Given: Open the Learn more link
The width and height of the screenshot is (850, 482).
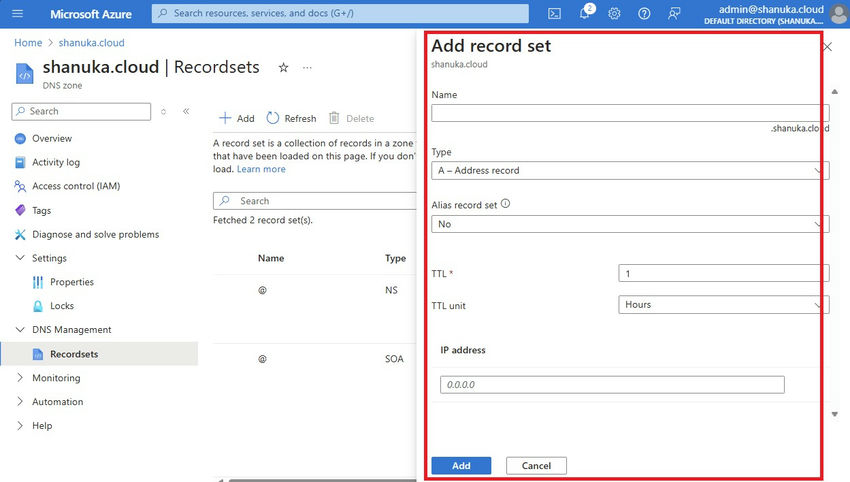Looking at the screenshot, I should [x=261, y=169].
